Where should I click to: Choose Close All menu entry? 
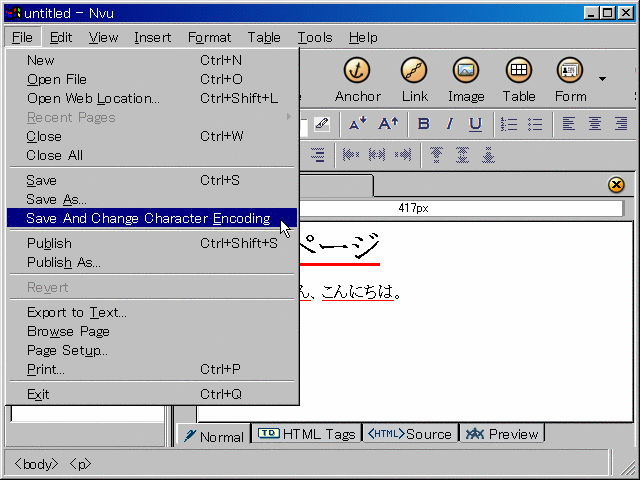152,155
